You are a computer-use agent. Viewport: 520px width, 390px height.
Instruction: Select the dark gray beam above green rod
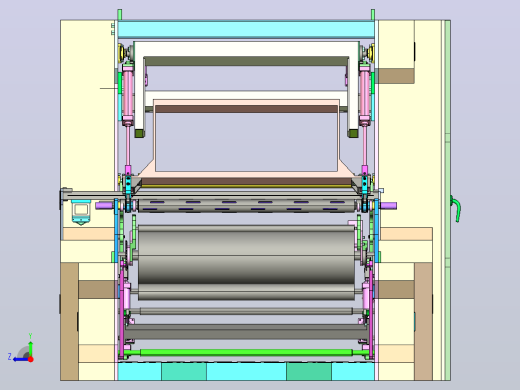246,332
